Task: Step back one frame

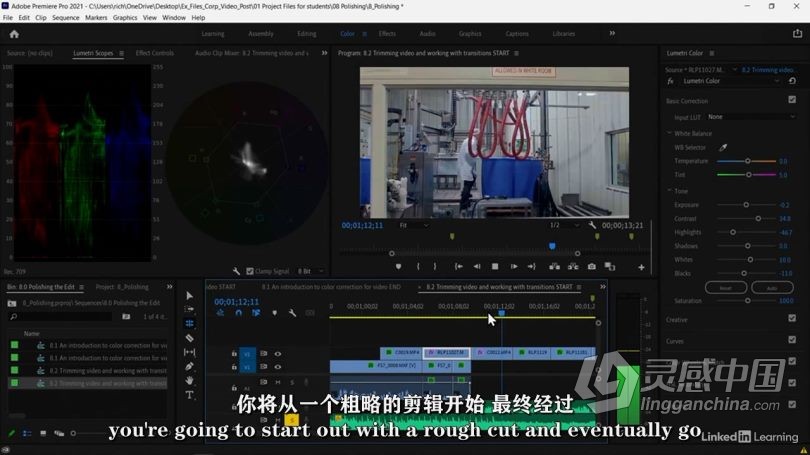Action: (477, 266)
